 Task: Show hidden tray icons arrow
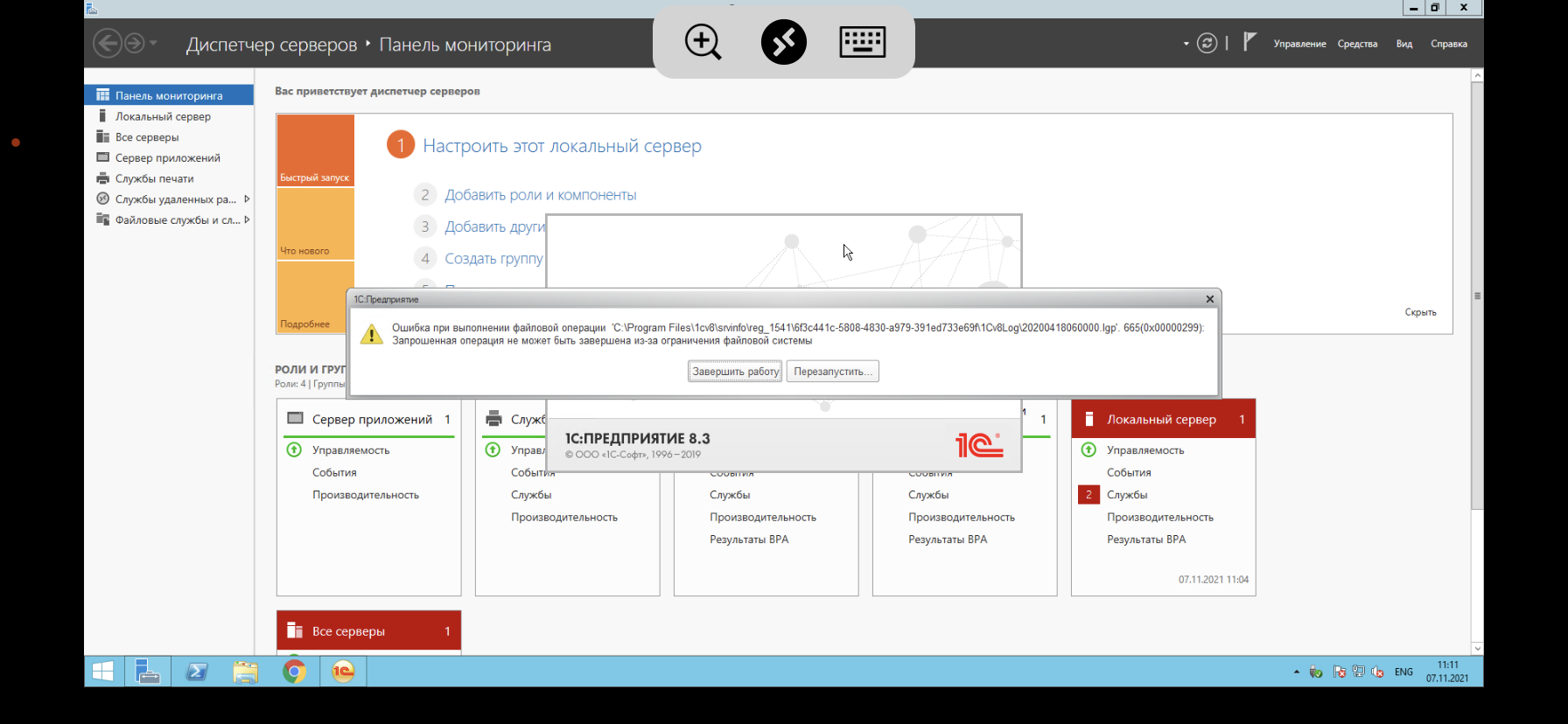coord(1296,672)
